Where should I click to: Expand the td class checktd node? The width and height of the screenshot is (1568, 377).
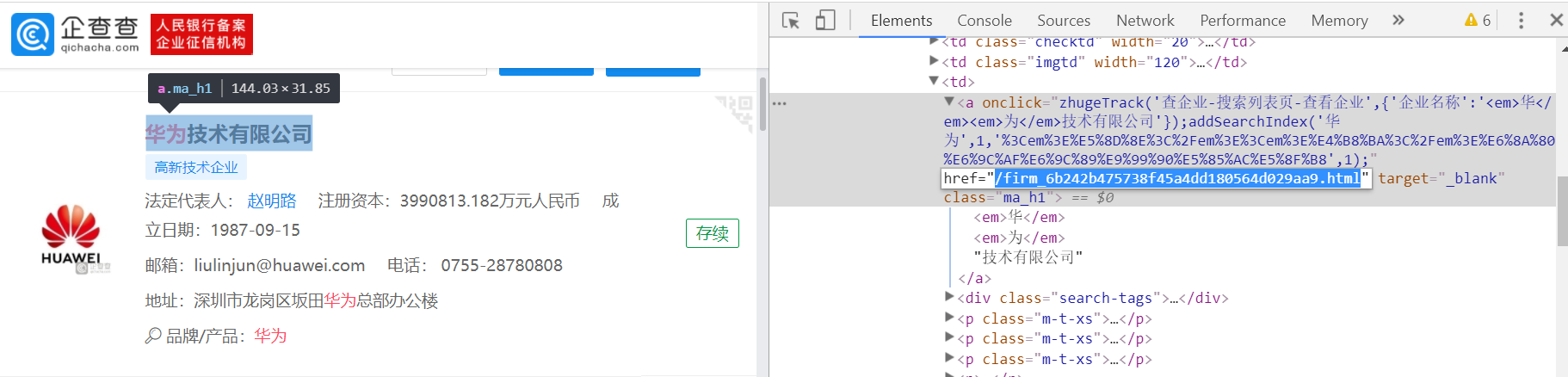[x=935, y=41]
